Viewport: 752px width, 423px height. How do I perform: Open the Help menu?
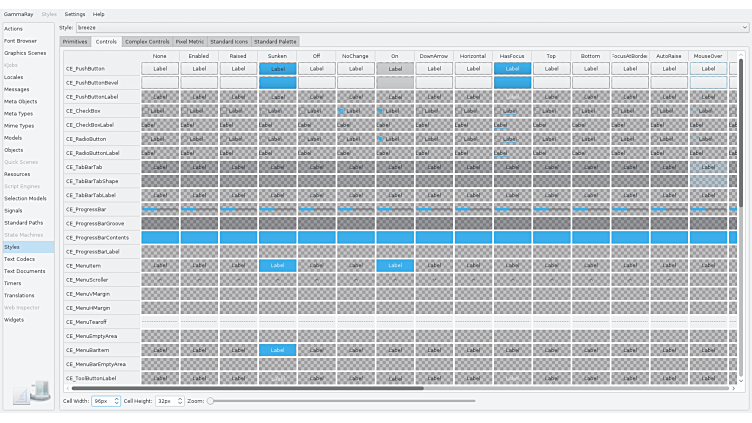tap(98, 14)
